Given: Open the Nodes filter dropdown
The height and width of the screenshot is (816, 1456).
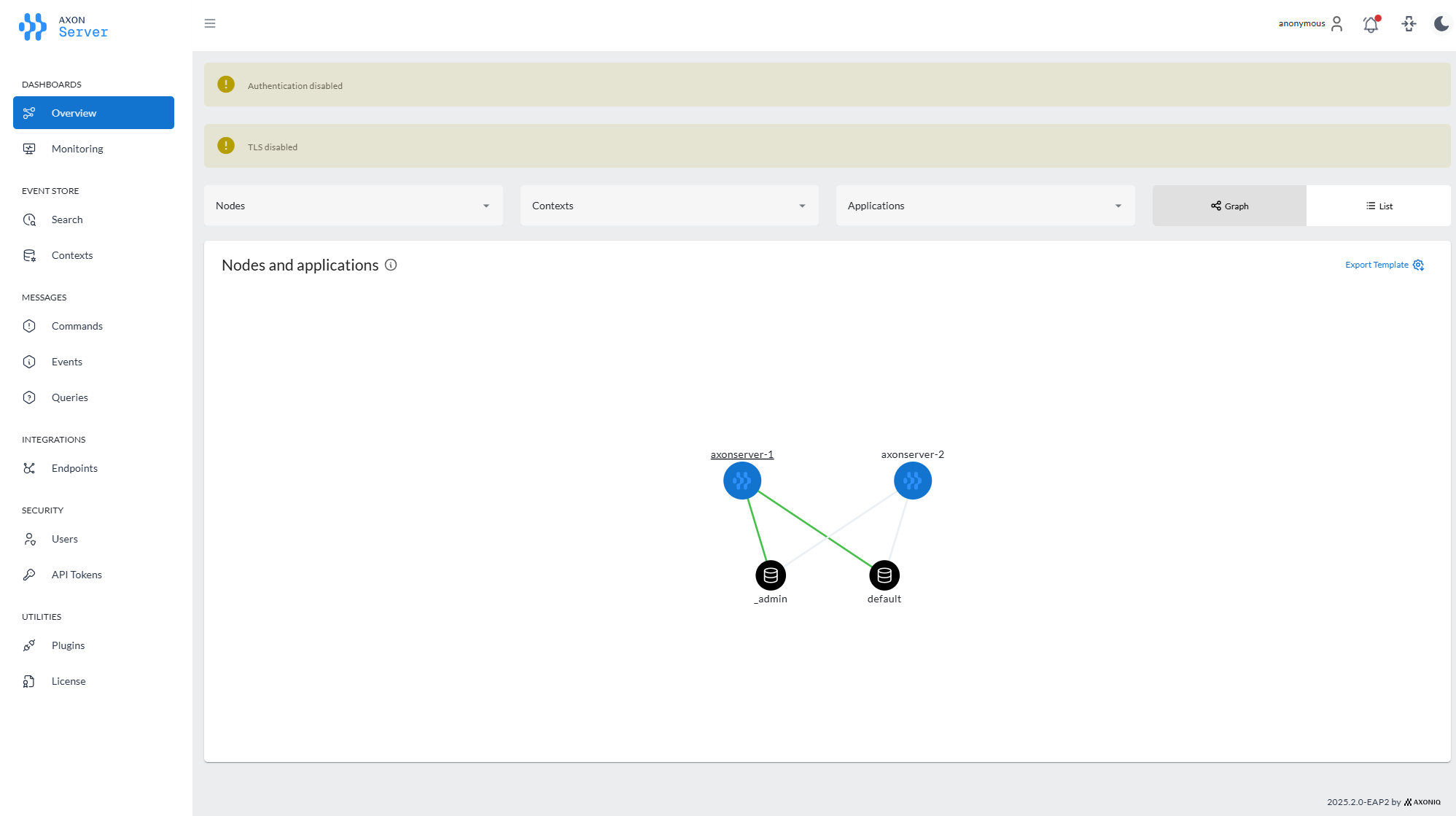Looking at the screenshot, I should [353, 206].
